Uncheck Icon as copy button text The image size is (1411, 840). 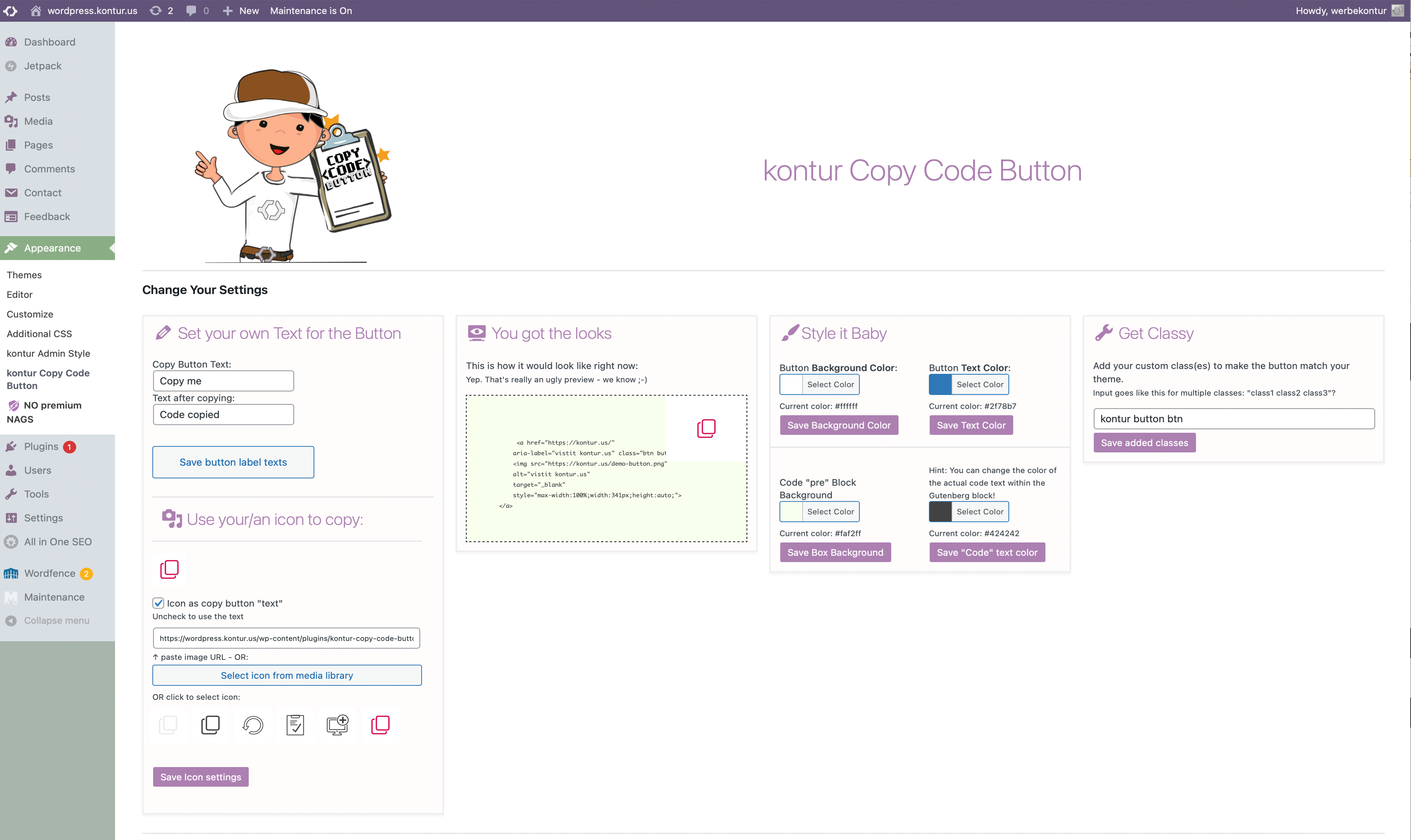tap(158, 603)
